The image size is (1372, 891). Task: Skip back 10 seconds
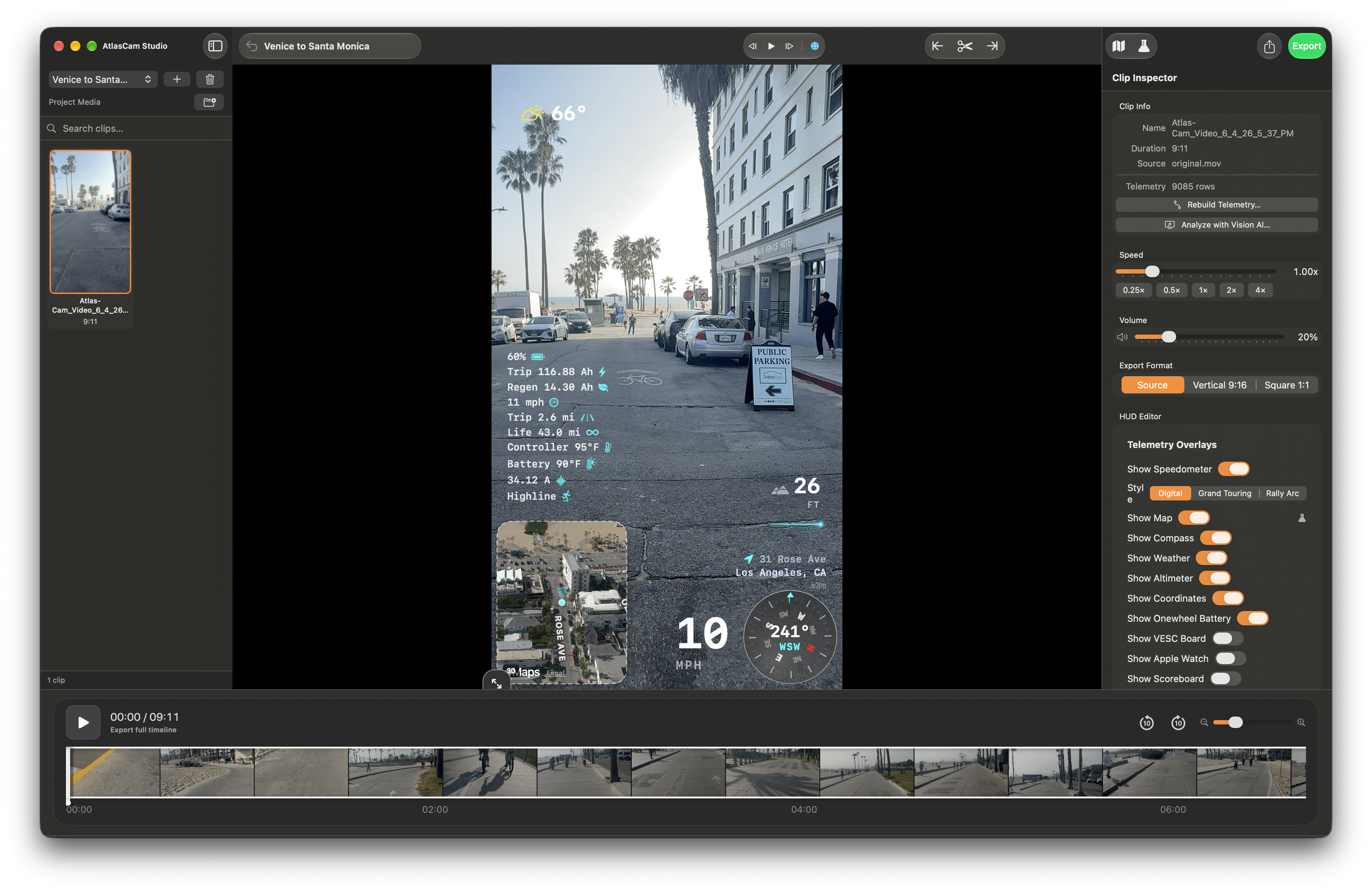click(x=1147, y=723)
